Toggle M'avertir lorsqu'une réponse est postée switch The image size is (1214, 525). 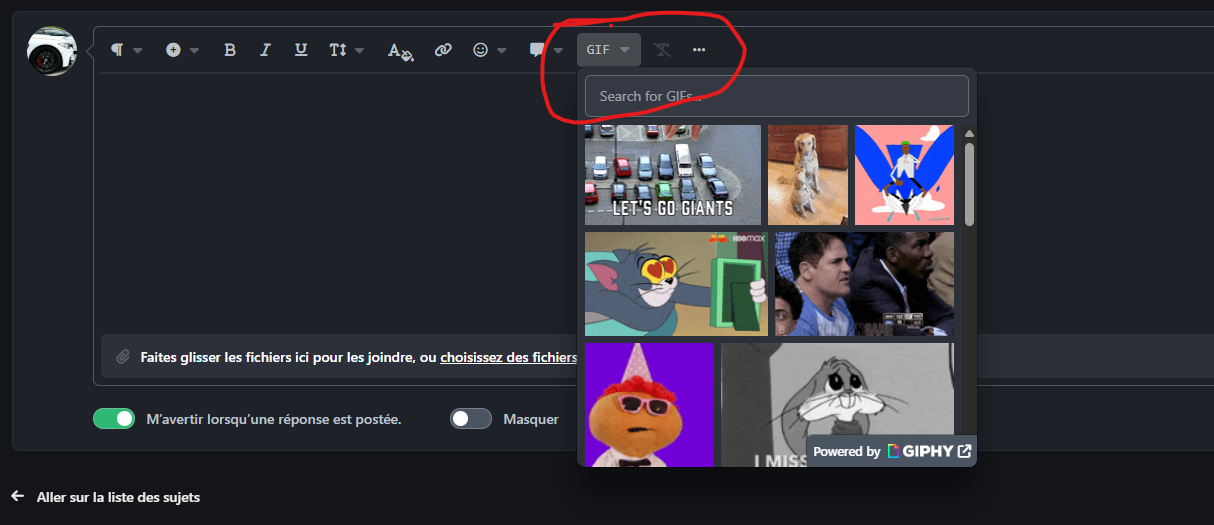tap(114, 419)
